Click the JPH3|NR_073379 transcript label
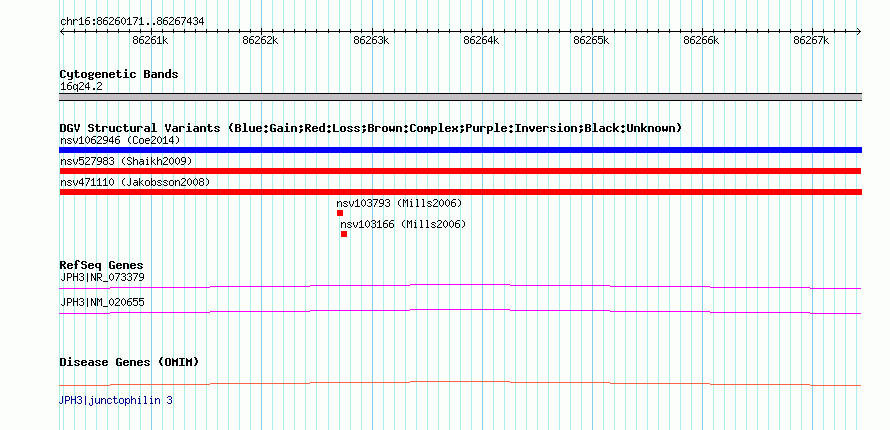890x430 pixels. (x=102, y=277)
